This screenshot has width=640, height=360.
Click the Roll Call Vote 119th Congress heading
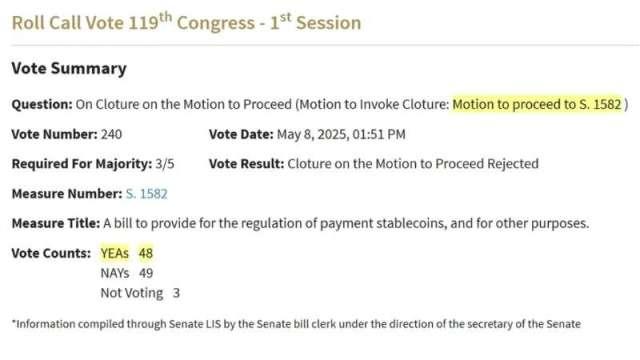[186, 22]
